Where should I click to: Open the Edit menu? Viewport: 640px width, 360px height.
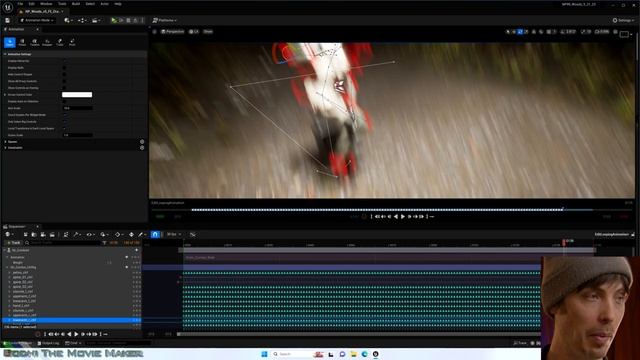coord(31,4)
